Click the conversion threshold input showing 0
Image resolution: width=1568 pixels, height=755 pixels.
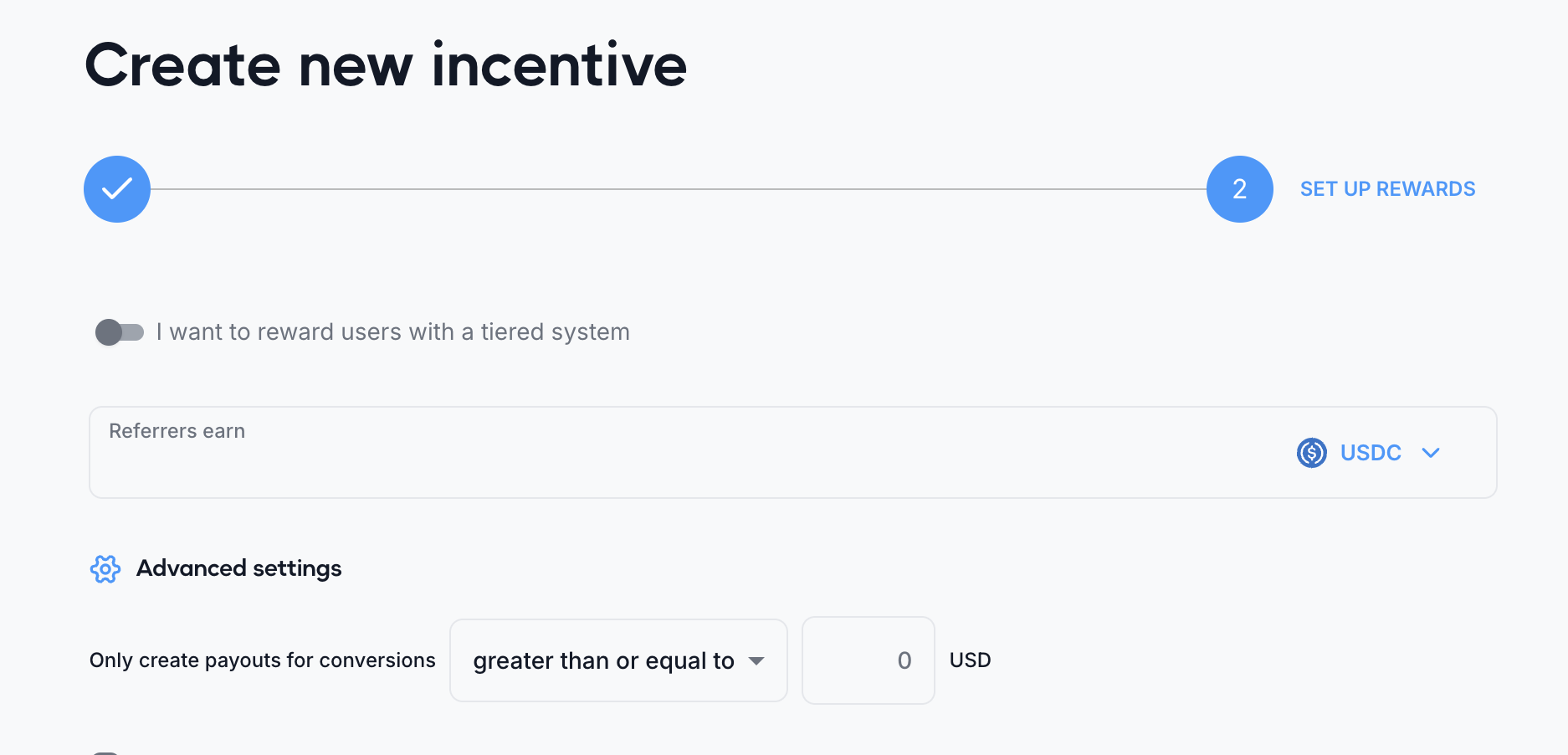pos(868,660)
